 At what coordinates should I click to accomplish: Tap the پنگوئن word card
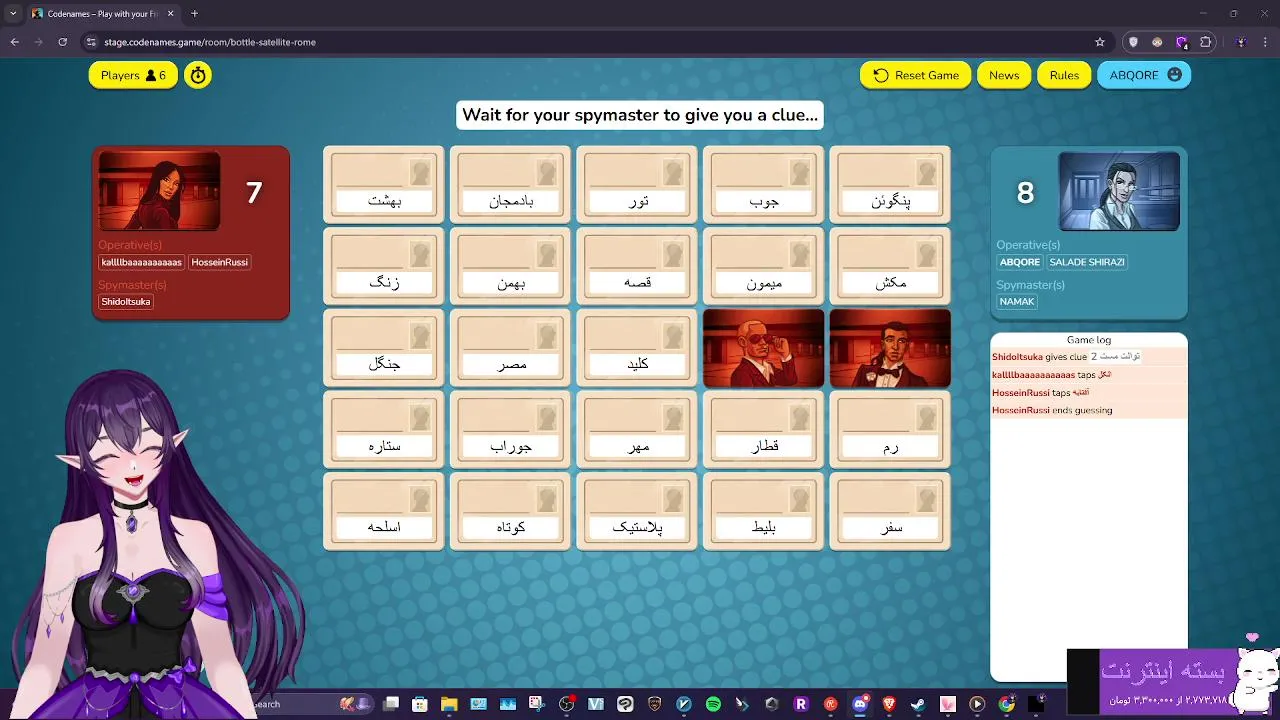[890, 185]
